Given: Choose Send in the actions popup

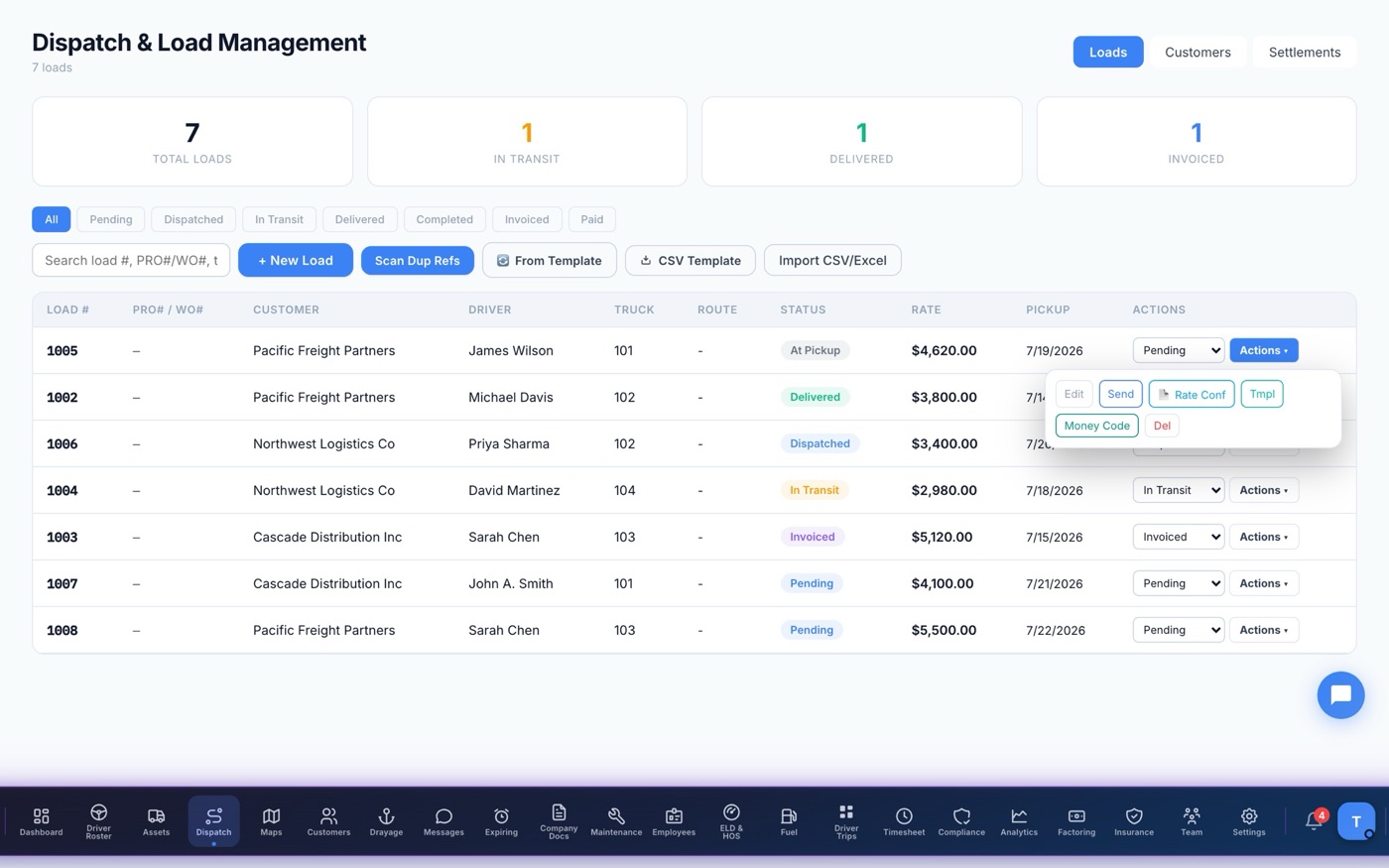Looking at the screenshot, I should pos(1120,394).
